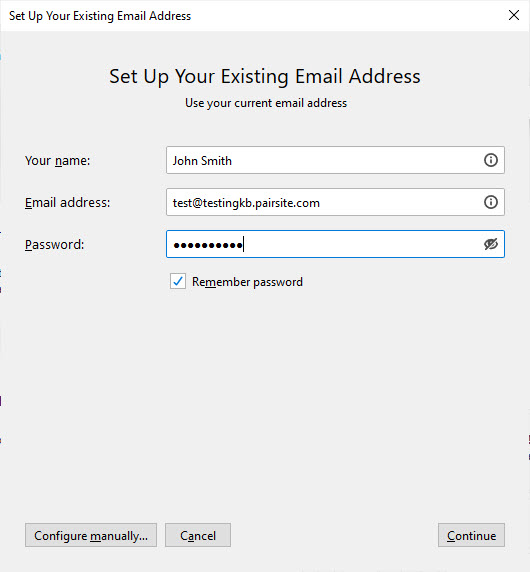Click the info icon in the name field
Screen dimensions: 530x572
coord(491,160)
